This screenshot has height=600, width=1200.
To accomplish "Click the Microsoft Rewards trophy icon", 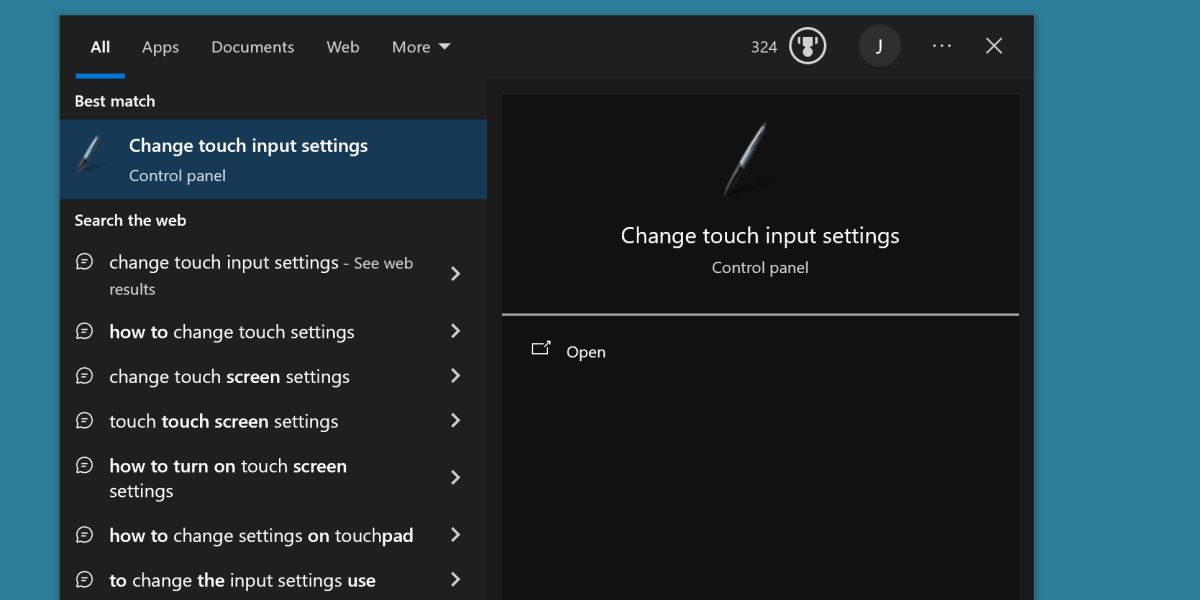I will pyautogui.click(x=807, y=45).
